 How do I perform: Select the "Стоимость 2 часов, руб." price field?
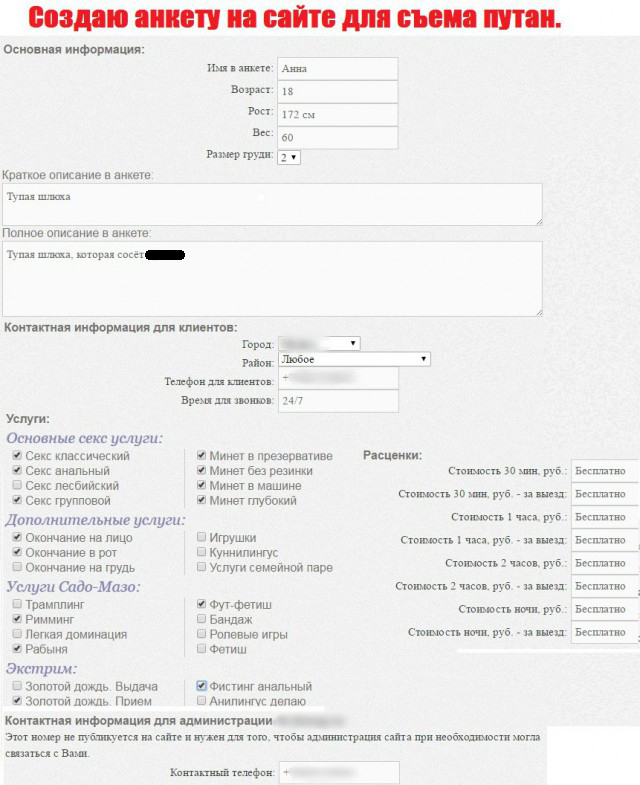coord(605,563)
